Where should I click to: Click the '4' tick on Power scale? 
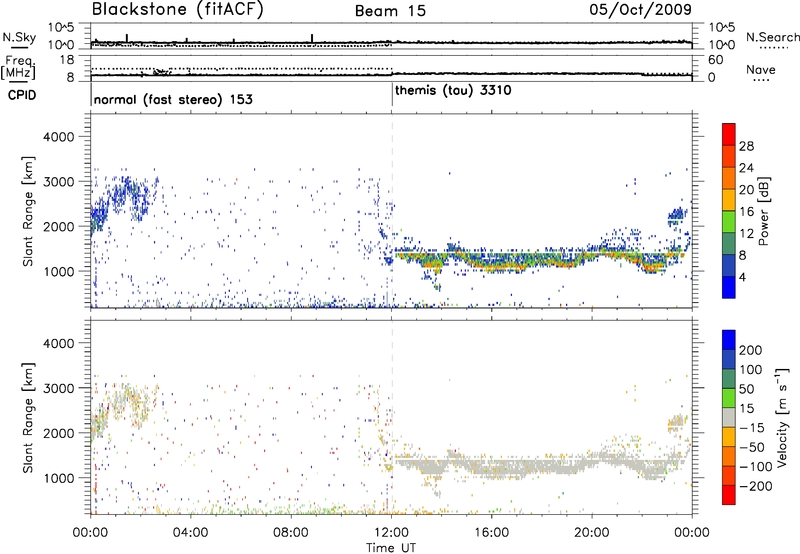coord(742,277)
